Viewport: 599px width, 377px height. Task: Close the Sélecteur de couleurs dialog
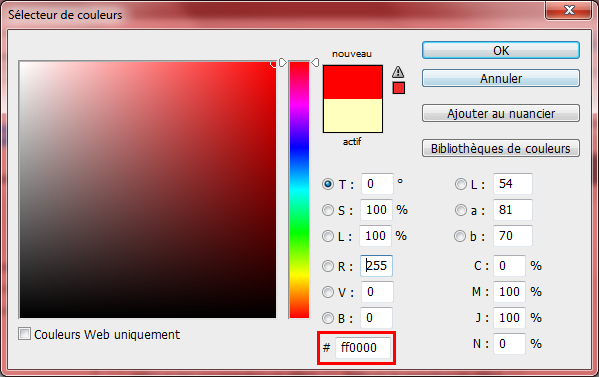point(569,10)
